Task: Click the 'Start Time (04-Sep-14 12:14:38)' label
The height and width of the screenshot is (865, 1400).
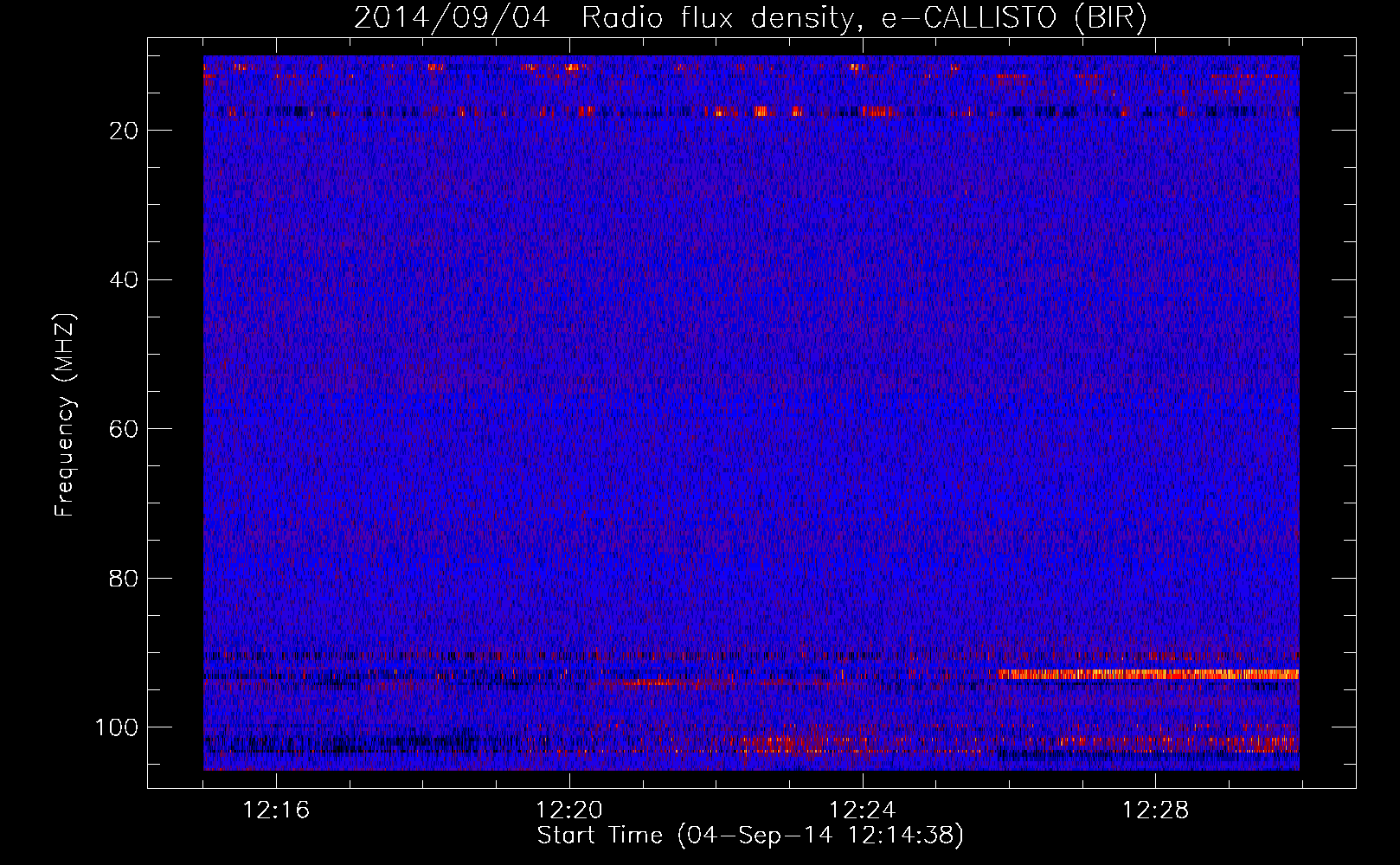Action: point(750,836)
